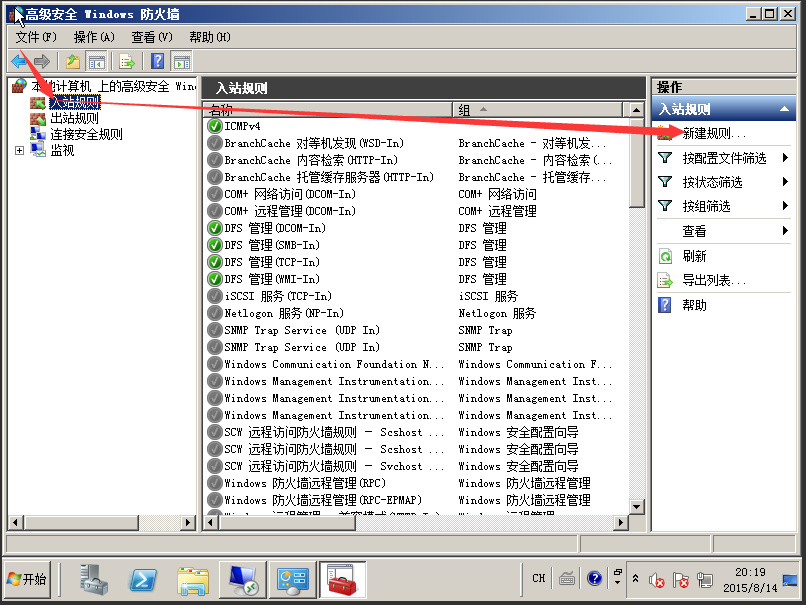This screenshot has width=806, height=605.
Task: Click the tray help question mark icon
Action: [594, 579]
